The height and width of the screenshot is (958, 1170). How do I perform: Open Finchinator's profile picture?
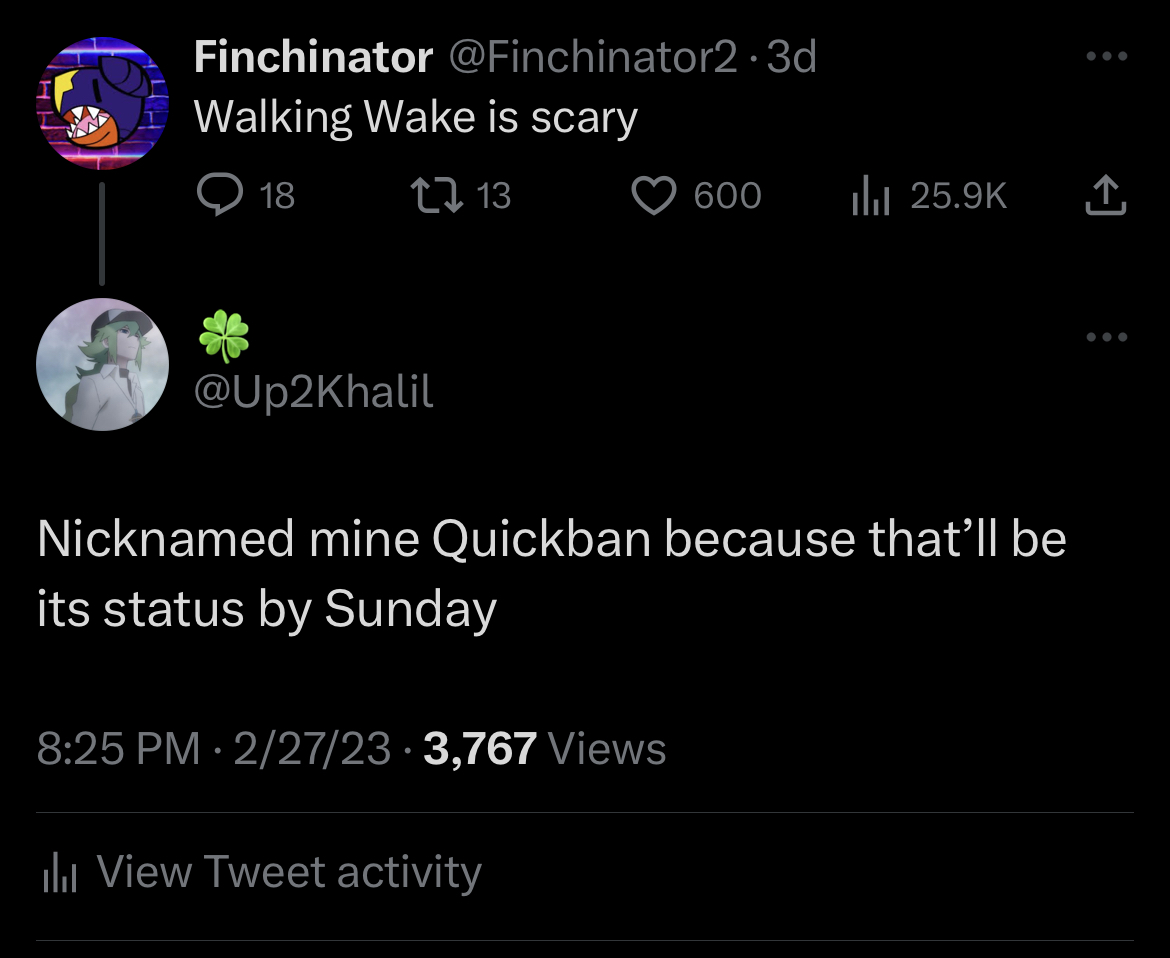[102, 103]
